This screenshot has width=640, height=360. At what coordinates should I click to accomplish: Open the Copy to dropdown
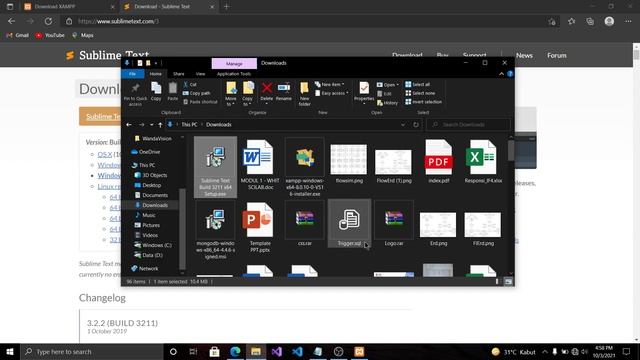click(247, 94)
